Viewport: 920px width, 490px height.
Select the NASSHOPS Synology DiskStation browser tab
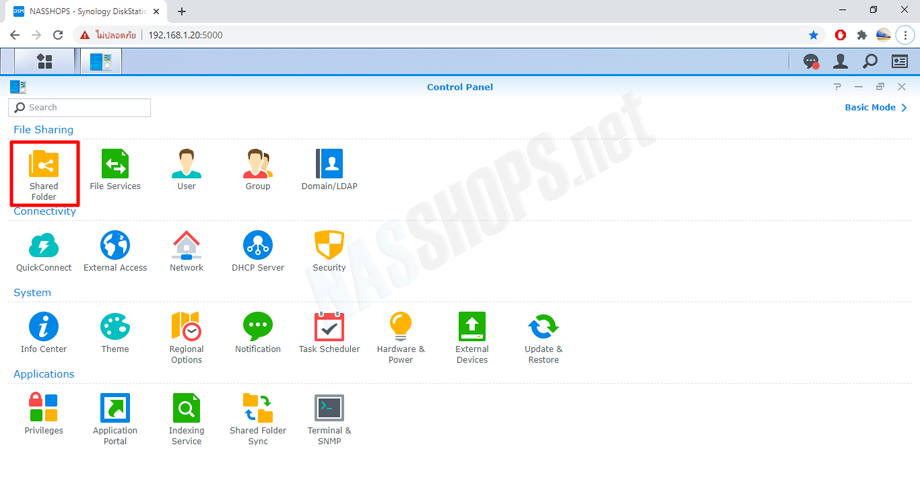point(88,11)
